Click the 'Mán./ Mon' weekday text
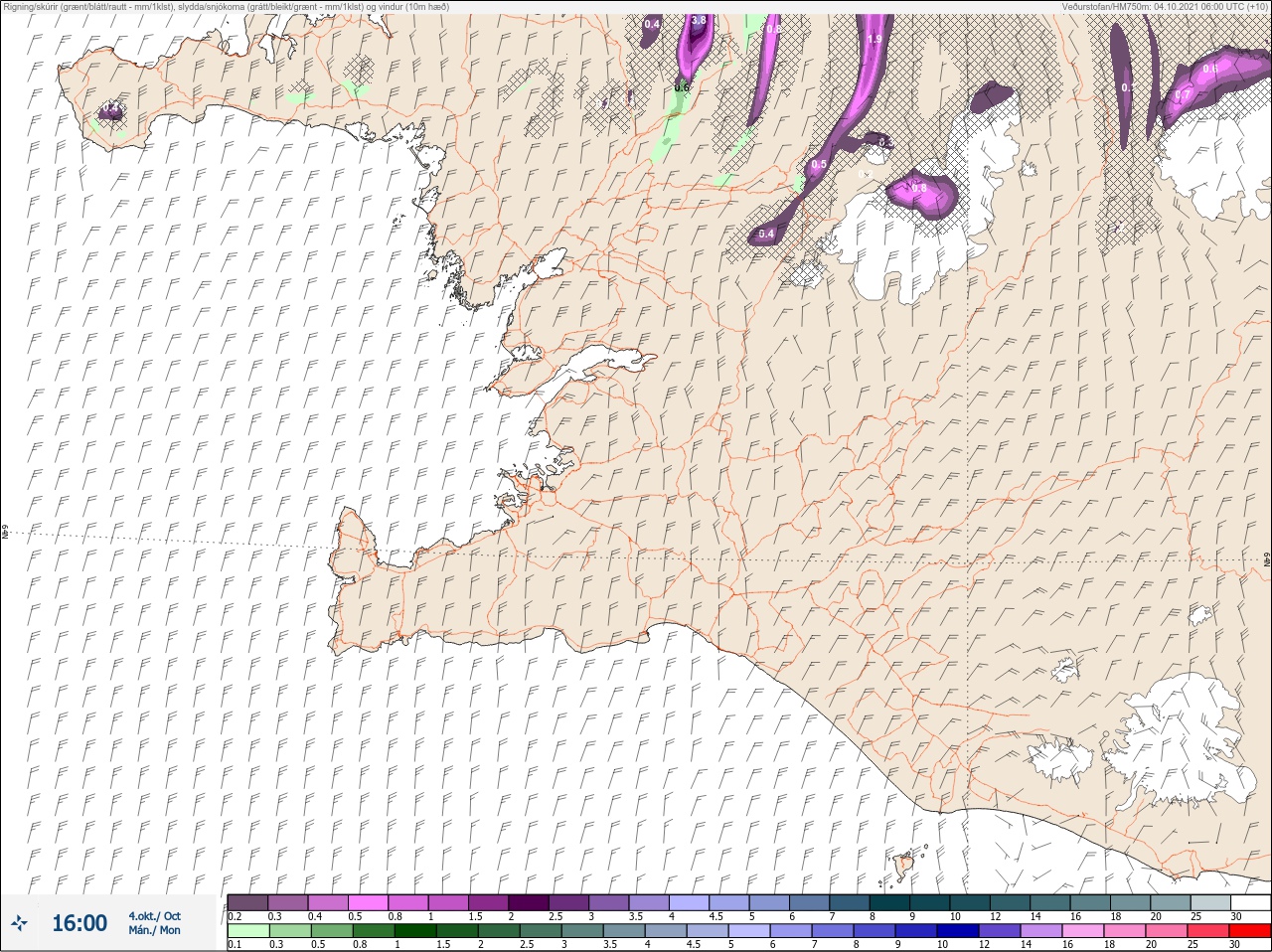The width and height of the screenshot is (1272, 952). [x=154, y=930]
